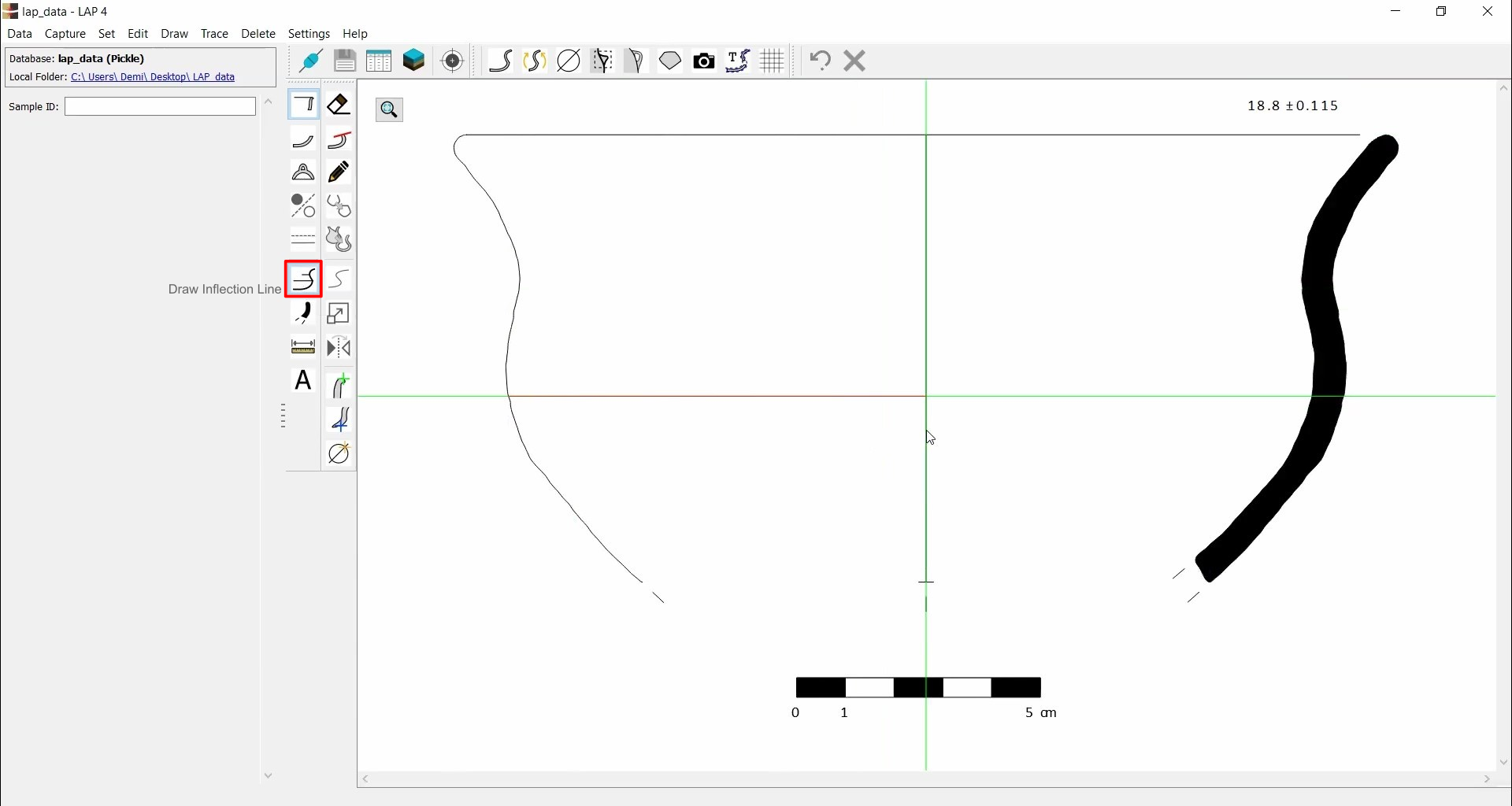This screenshot has width=1512, height=806.
Task: Click the zoom magnifier button on canvas
Action: coord(390,110)
